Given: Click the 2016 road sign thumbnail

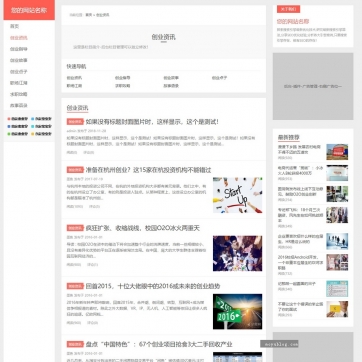Looking at the screenshot, I should (237, 311).
